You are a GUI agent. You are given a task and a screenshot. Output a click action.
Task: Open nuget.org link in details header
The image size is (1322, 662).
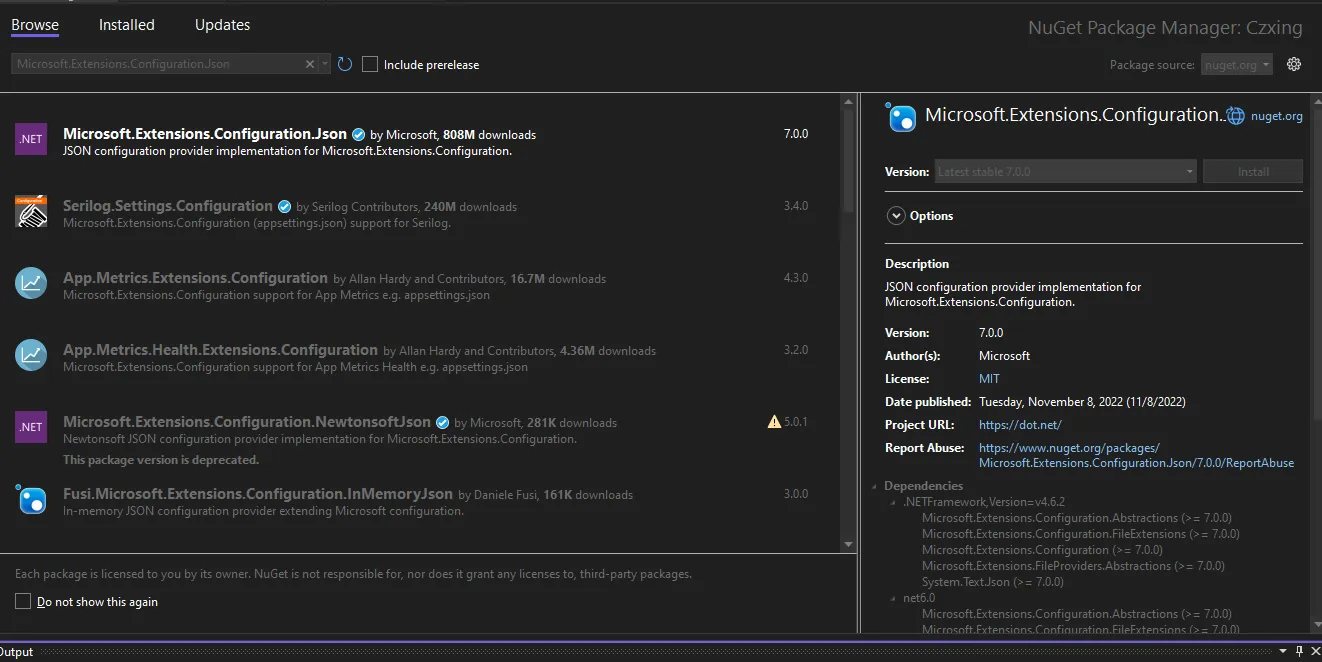click(x=1276, y=116)
